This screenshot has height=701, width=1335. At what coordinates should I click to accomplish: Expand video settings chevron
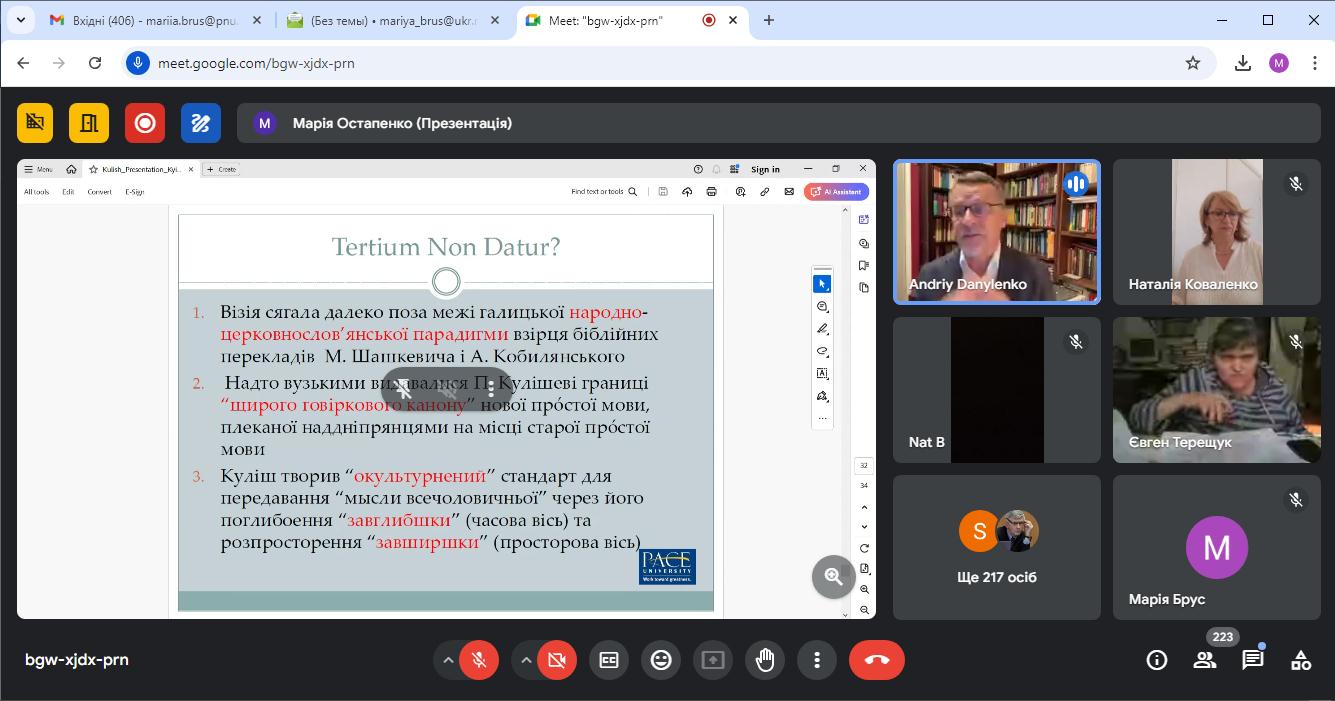525,660
